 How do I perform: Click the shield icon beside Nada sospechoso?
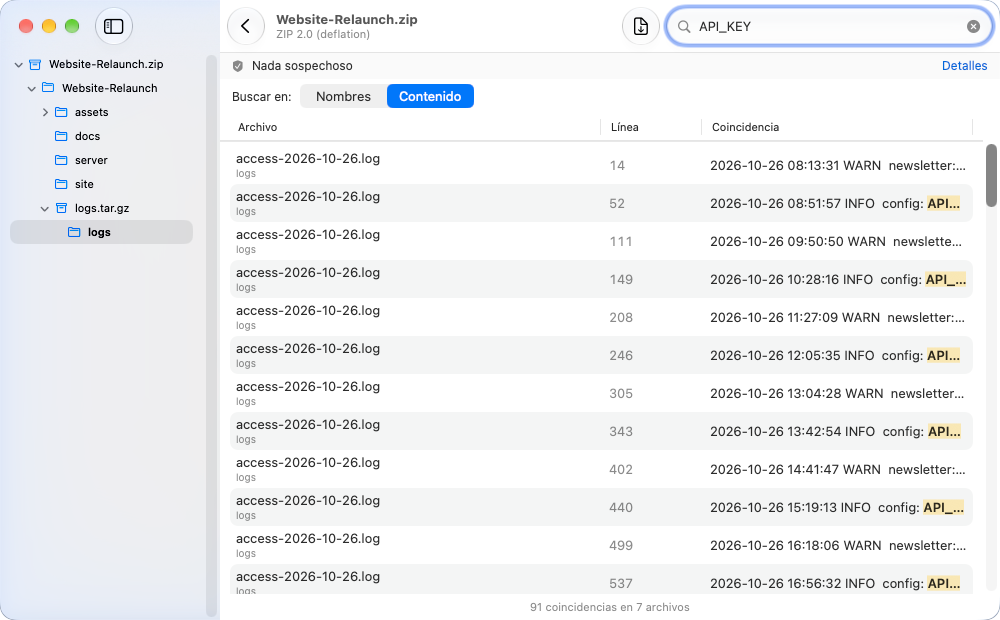tap(238, 66)
